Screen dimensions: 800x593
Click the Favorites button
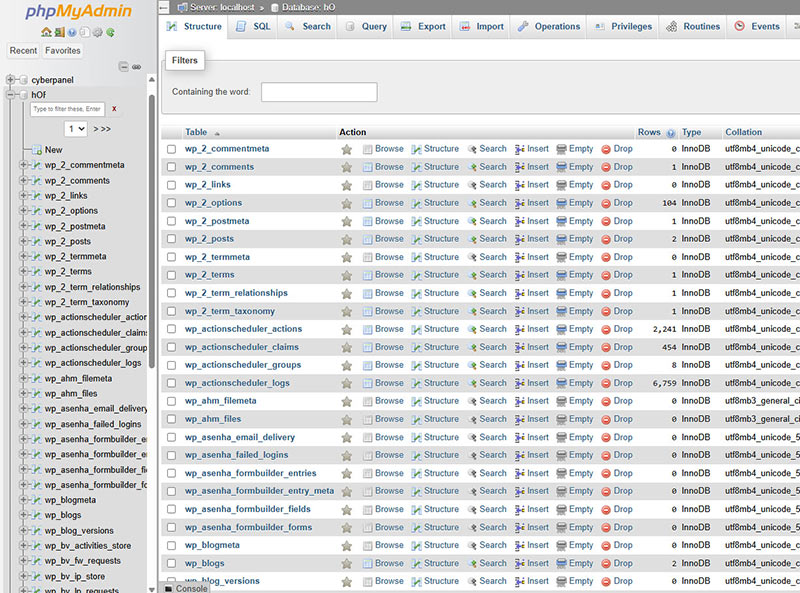(x=63, y=51)
